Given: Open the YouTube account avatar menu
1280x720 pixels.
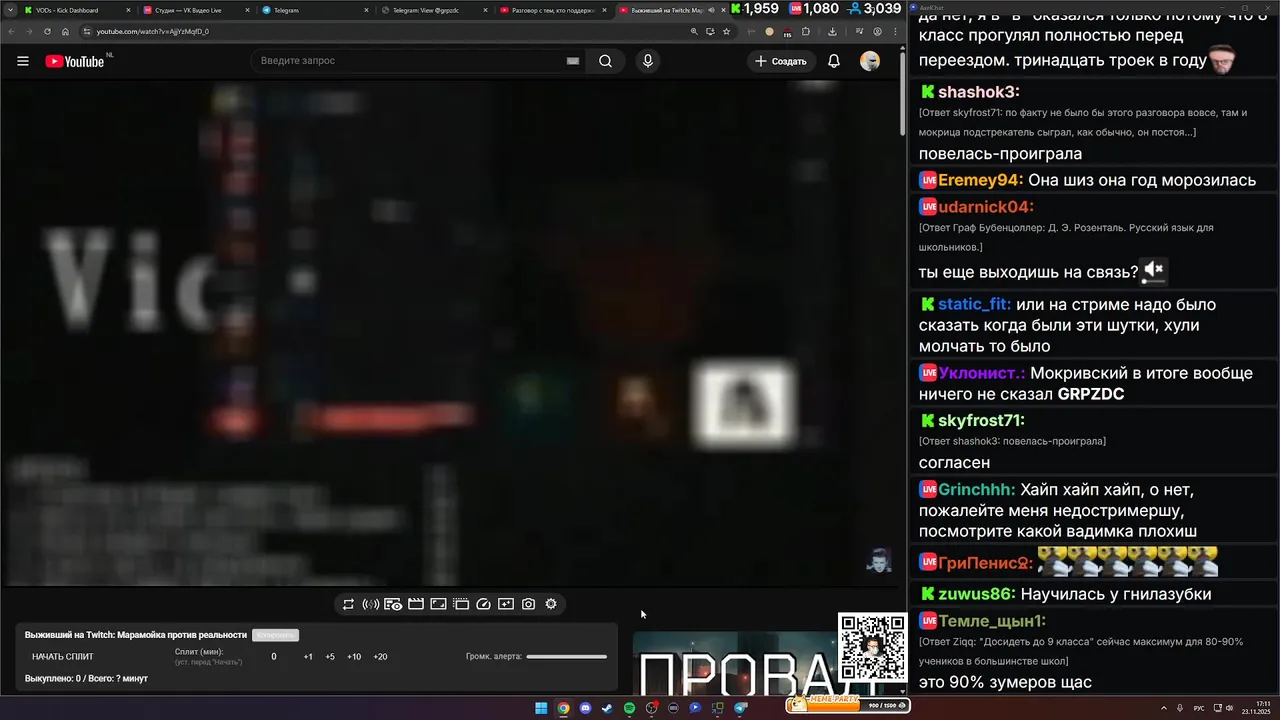Looking at the screenshot, I should [x=870, y=61].
